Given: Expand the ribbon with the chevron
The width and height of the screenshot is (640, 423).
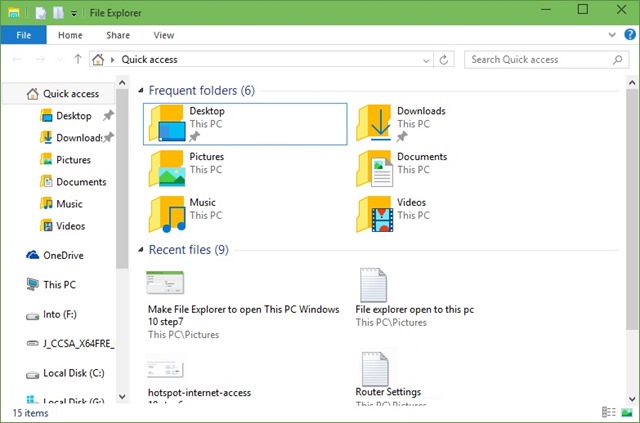Looking at the screenshot, I should 612,35.
